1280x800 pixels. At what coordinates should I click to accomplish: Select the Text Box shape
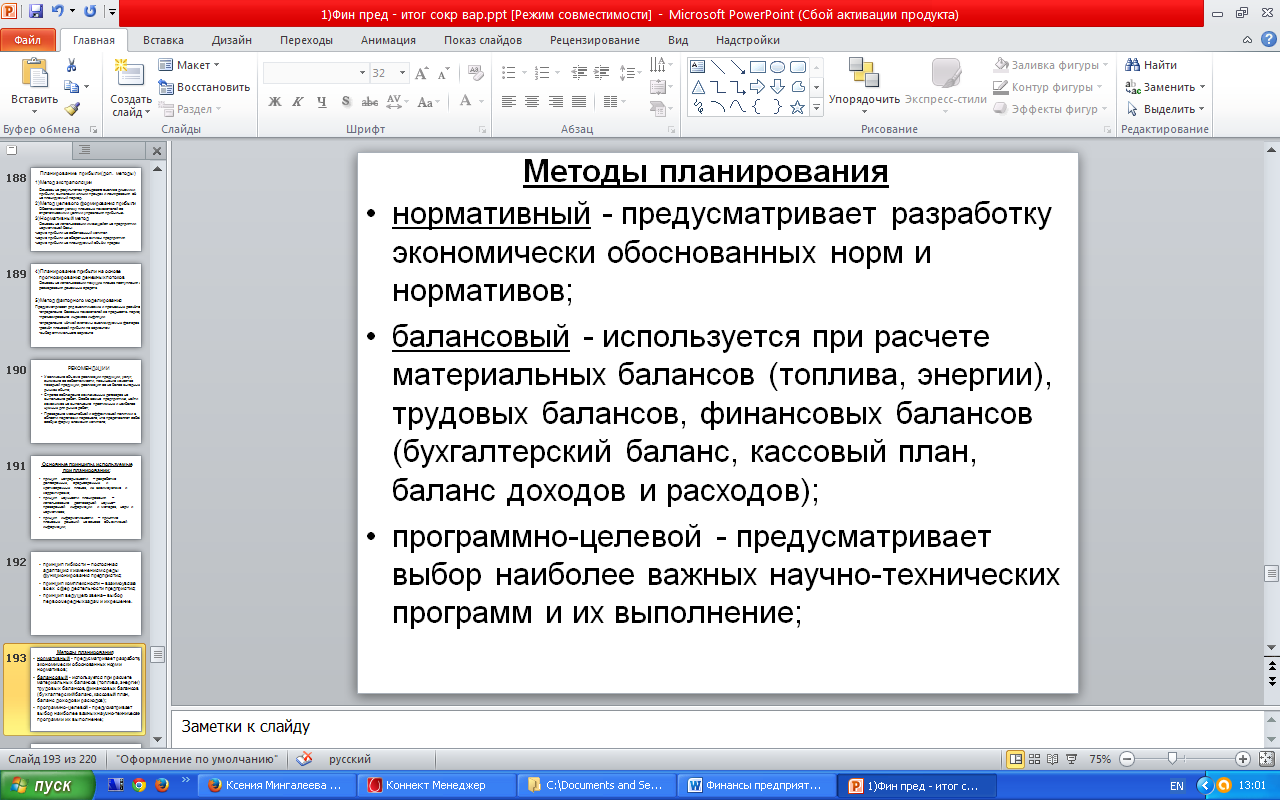(x=698, y=67)
